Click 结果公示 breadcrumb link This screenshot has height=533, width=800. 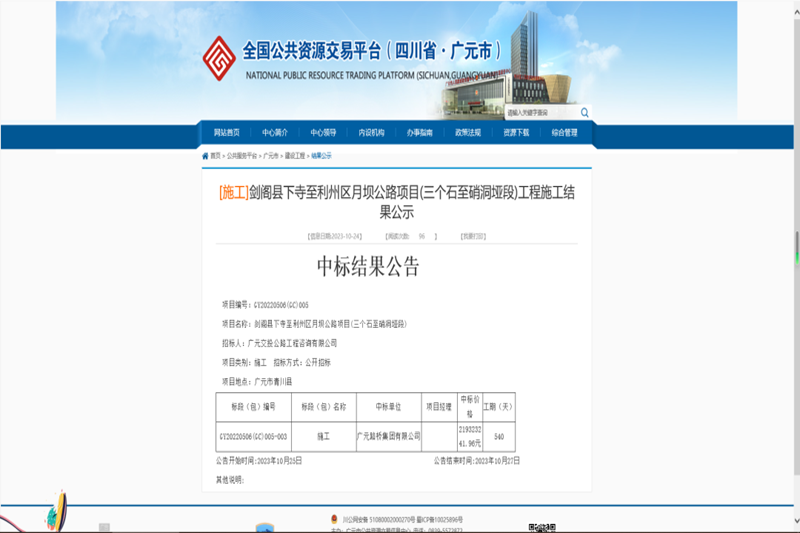point(321,156)
